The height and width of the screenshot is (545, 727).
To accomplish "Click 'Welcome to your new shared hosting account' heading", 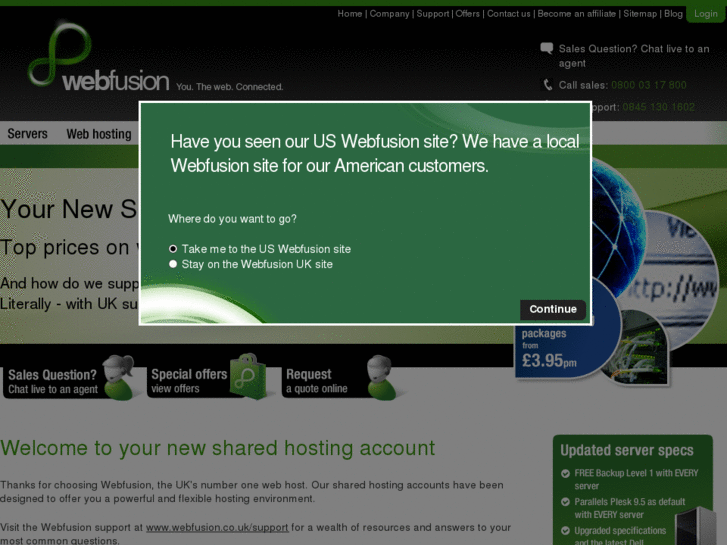I will click(217, 448).
